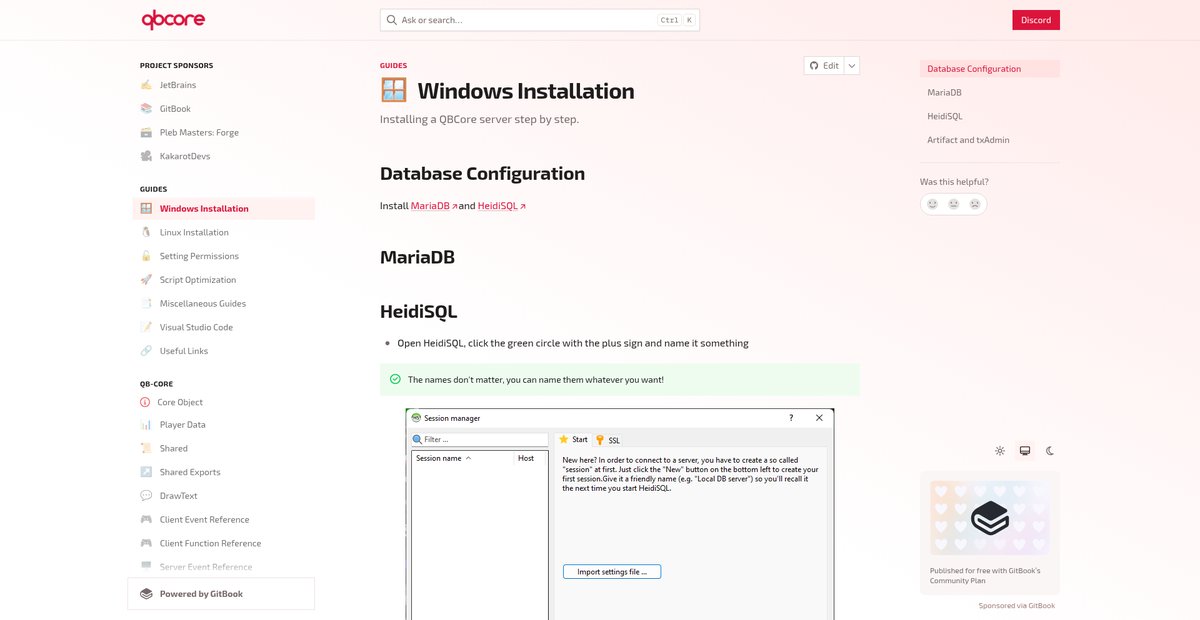Viewport: 1200px width, 620px height.
Task: Open Linux Installation guide page
Action: [224, 232]
